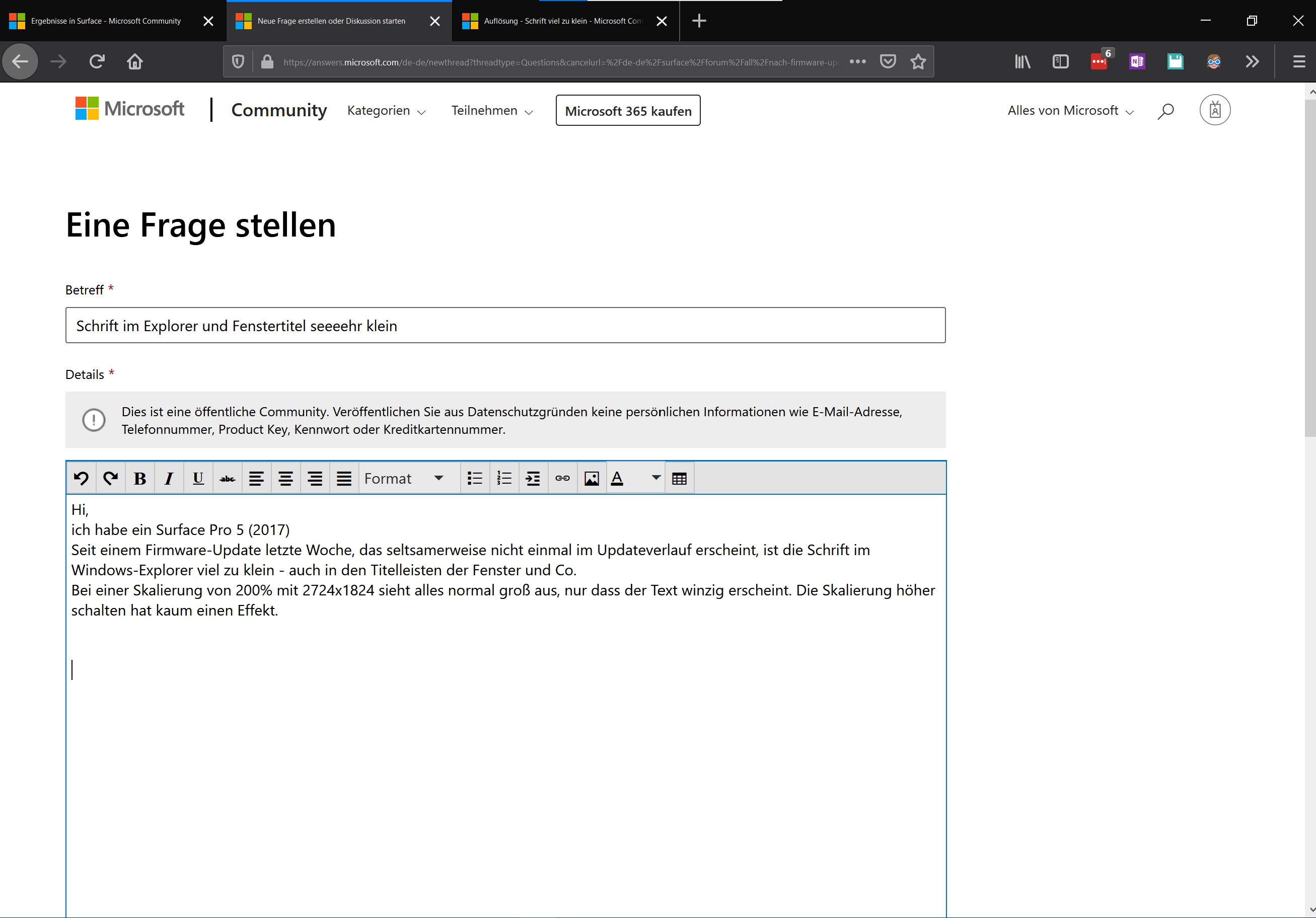Screen dimensions: 1316x918
Task: Open tracking protection shield info
Action: 239,61
